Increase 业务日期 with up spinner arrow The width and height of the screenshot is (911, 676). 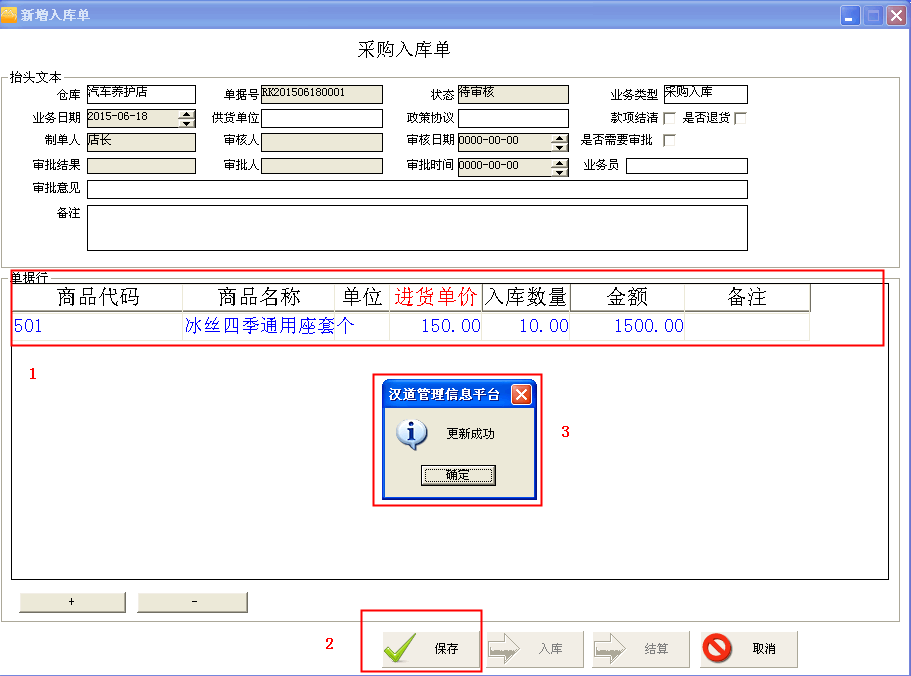point(186,114)
